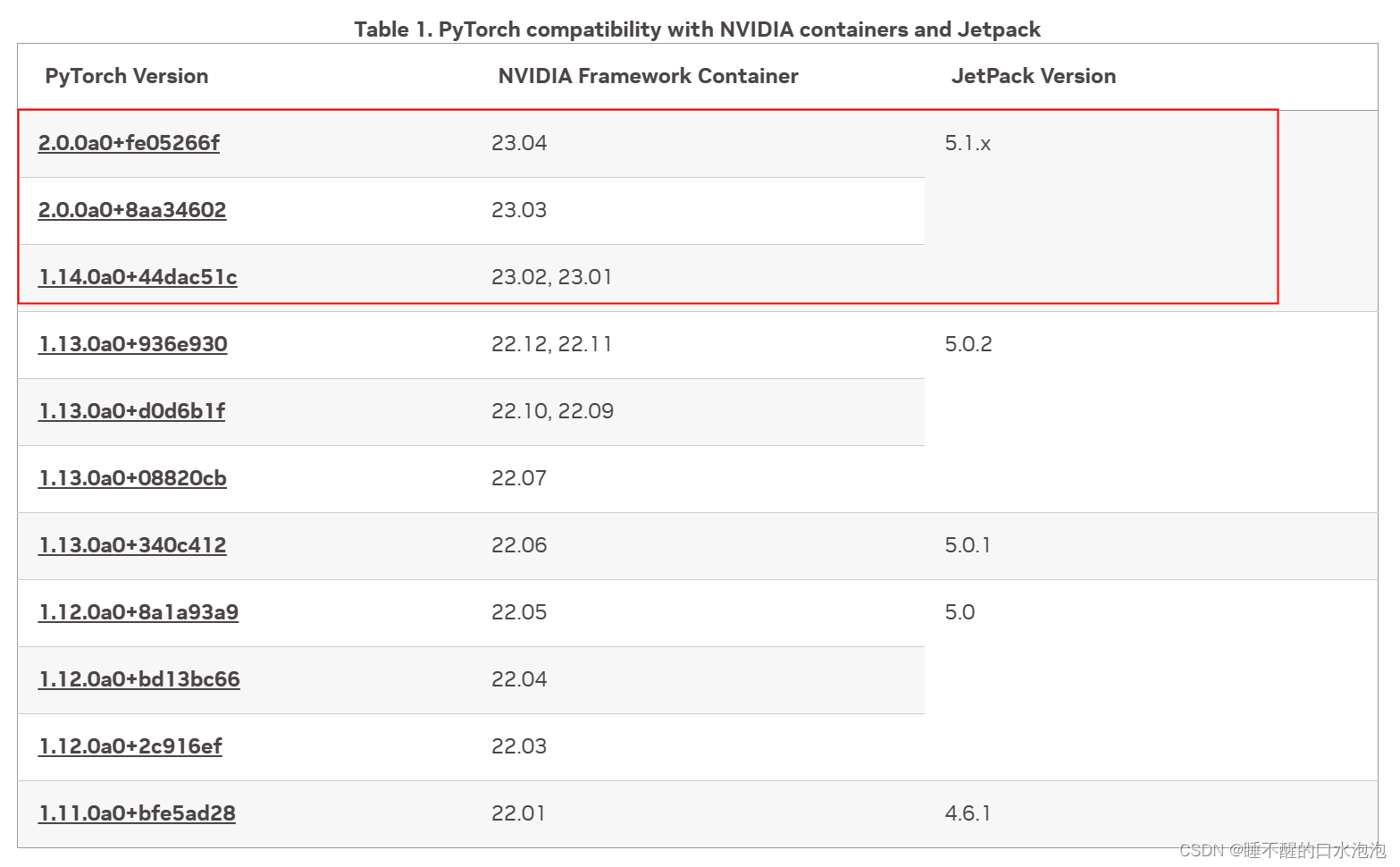Open the 1.13.0a0+936e930 PyTorch version link
The height and width of the screenshot is (867, 1400).
(x=132, y=344)
